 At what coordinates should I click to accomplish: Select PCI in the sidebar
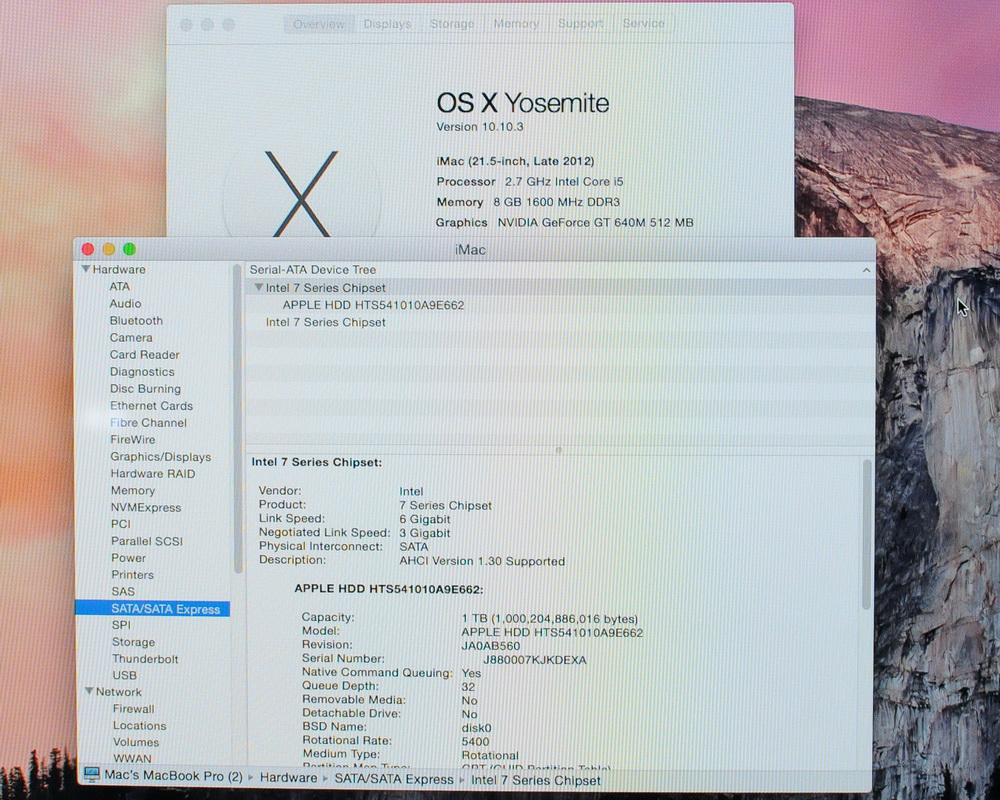tap(121, 524)
